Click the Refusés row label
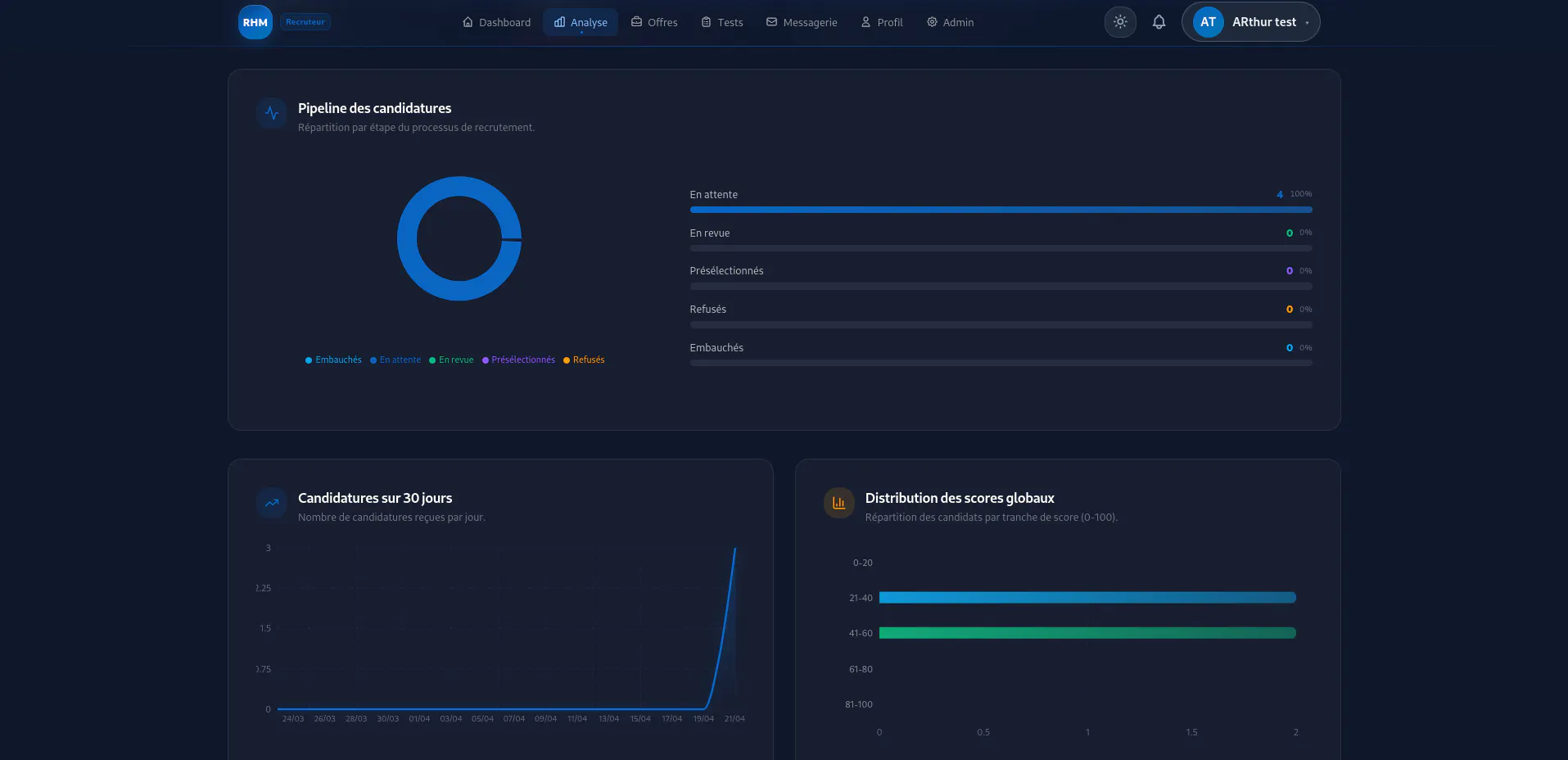This screenshot has height=760, width=1568. point(707,309)
